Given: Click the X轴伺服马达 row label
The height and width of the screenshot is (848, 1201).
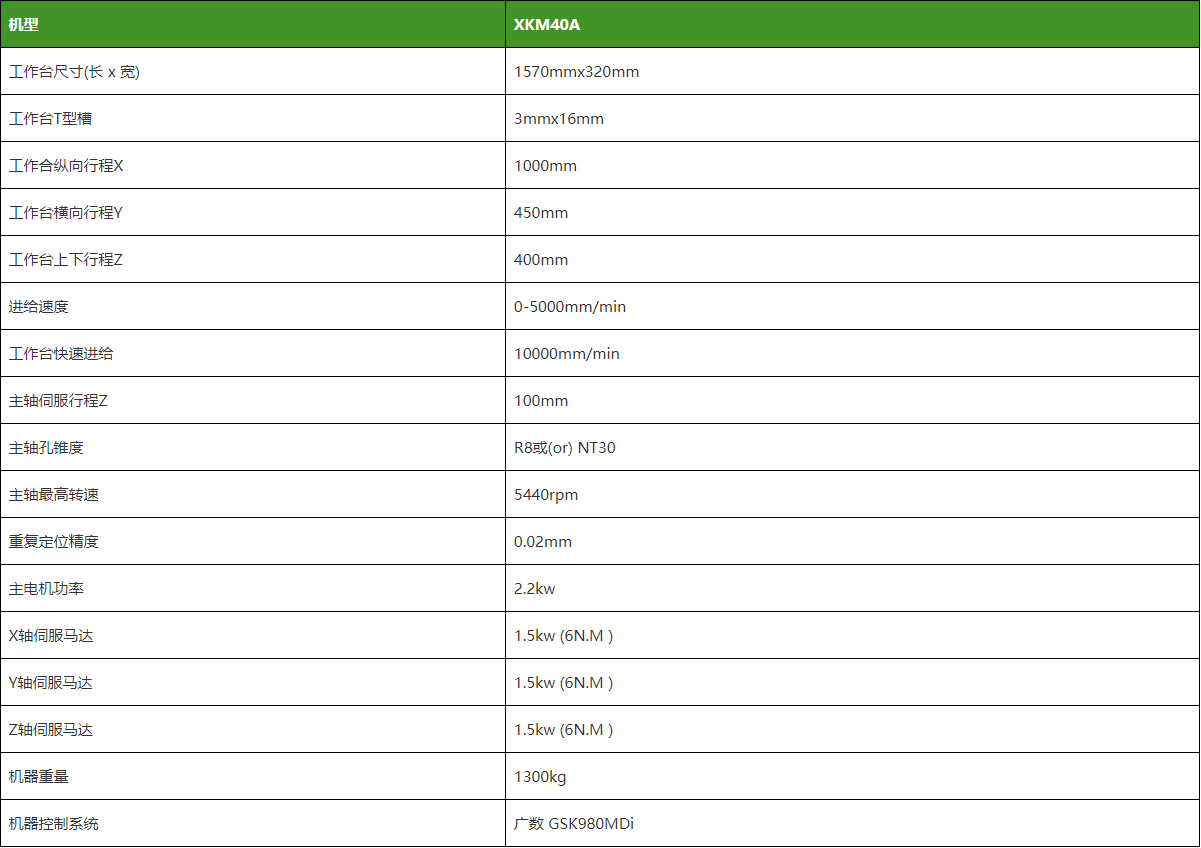Looking at the screenshot, I should click(51, 636).
